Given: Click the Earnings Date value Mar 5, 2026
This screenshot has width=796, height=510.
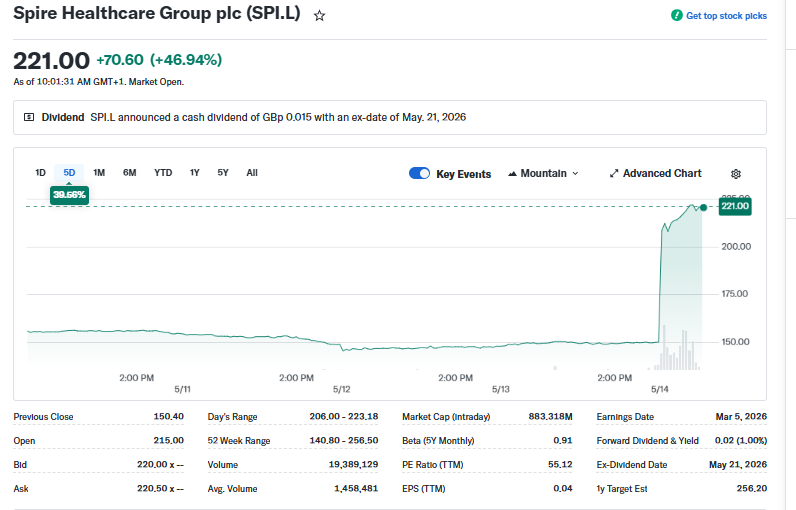Looking at the screenshot, I should pos(741,417).
